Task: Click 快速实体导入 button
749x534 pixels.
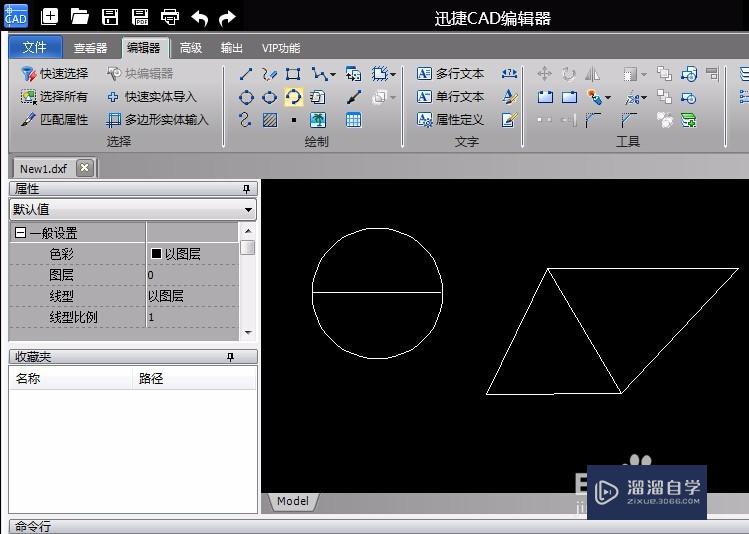Action: 151,96
